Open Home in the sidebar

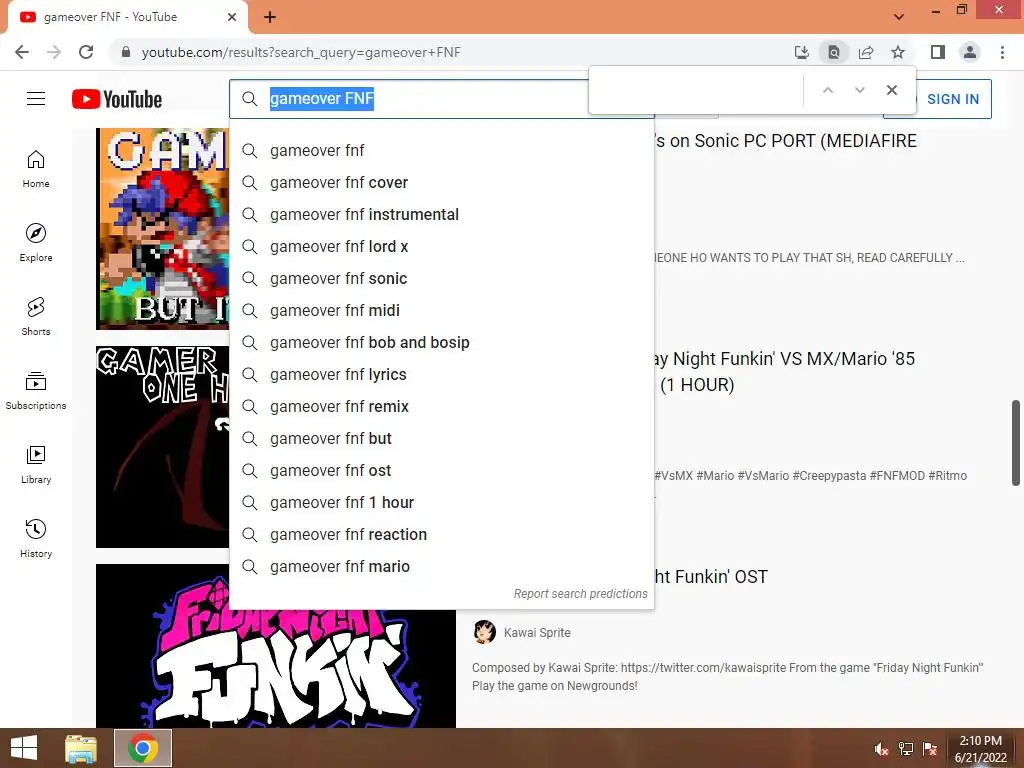click(x=36, y=169)
